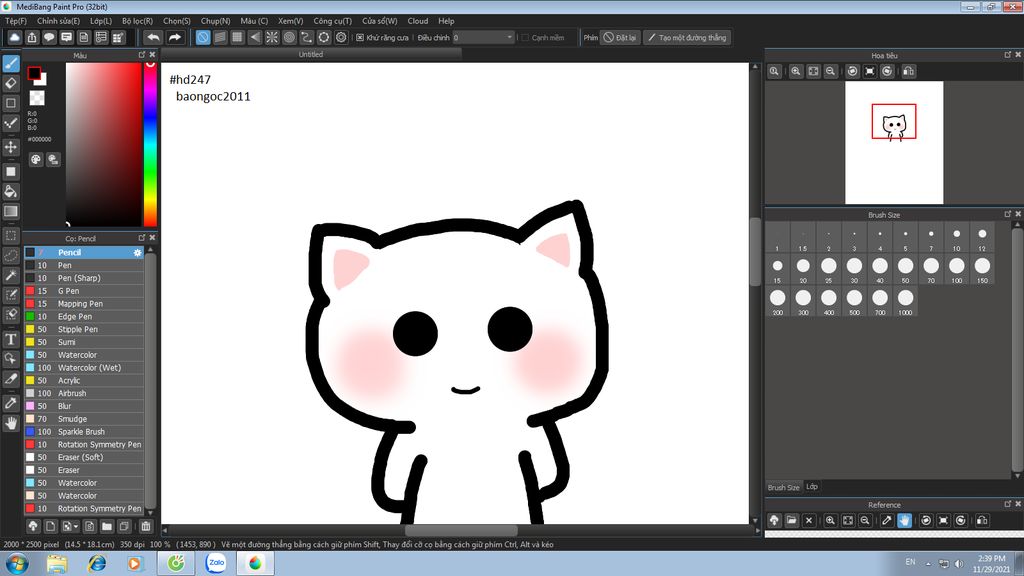Select brush size 100 preset

coord(957,265)
